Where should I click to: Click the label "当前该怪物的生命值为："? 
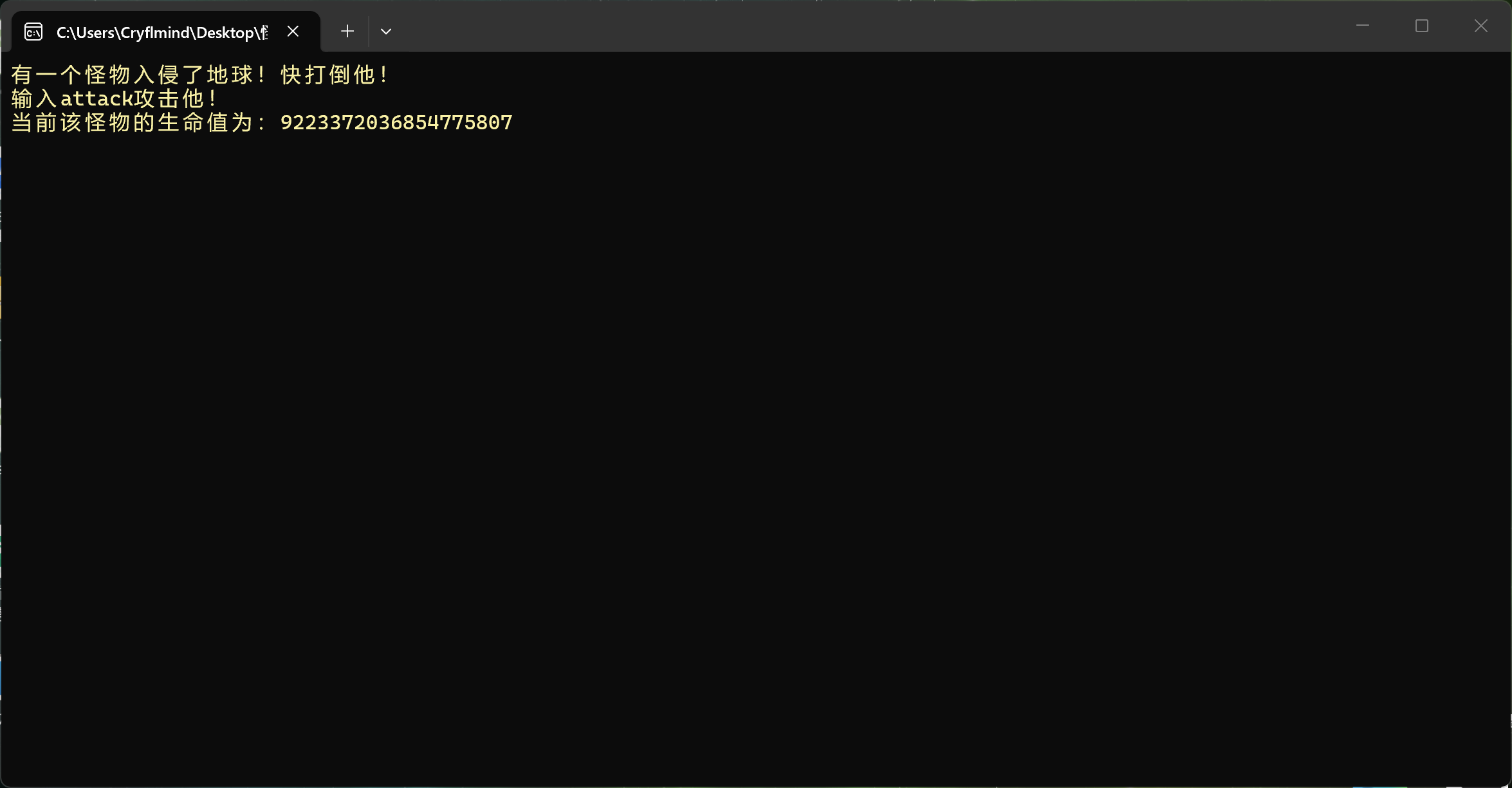click(138, 123)
